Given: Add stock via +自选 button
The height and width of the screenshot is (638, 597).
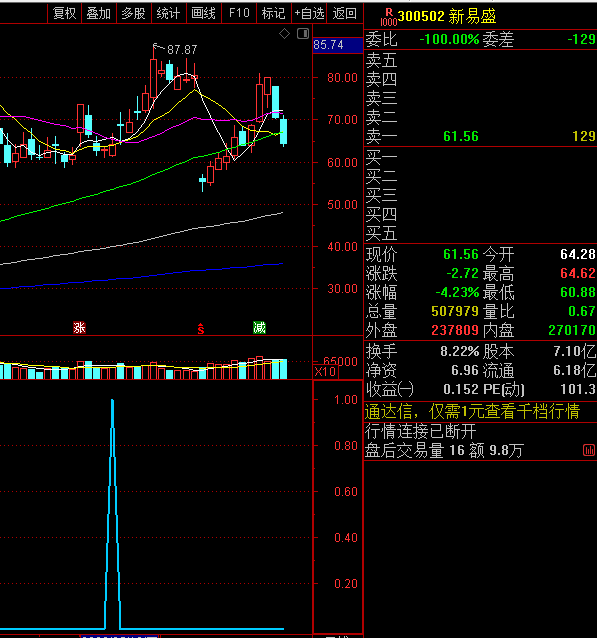Looking at the screenshot, I should [309, 13].
